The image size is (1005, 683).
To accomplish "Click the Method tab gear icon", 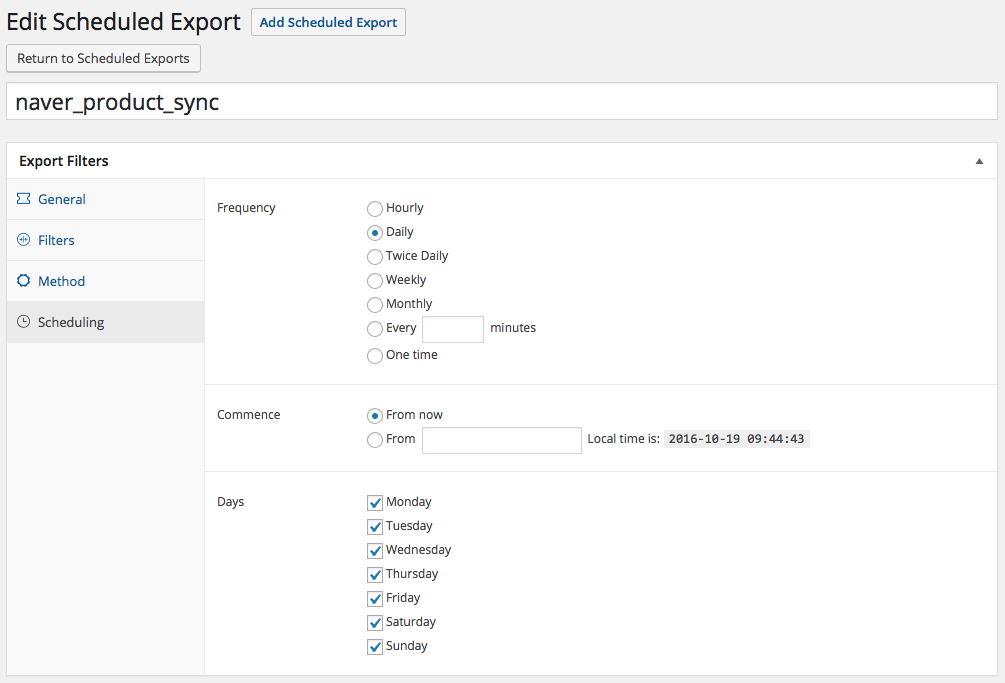I will tap(24, 281).
